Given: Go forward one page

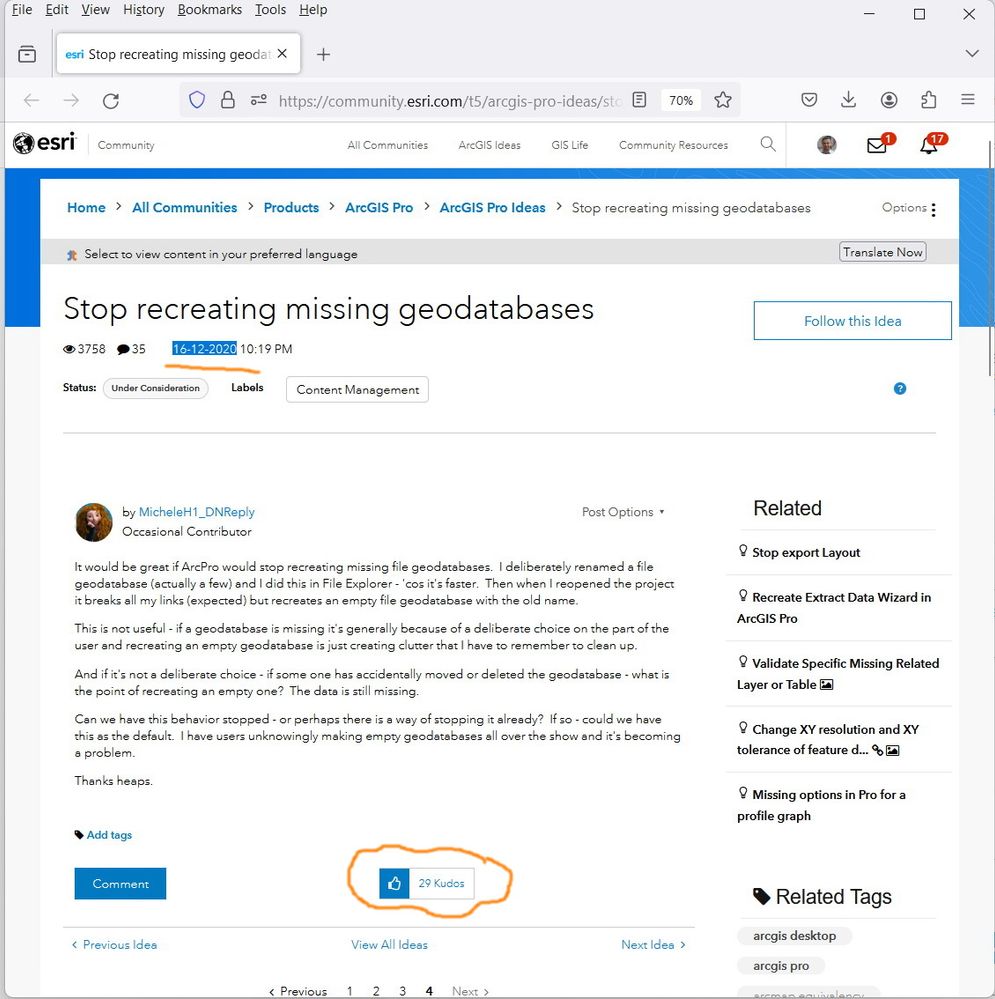Looking at the screenshot, I should [71, 100].
